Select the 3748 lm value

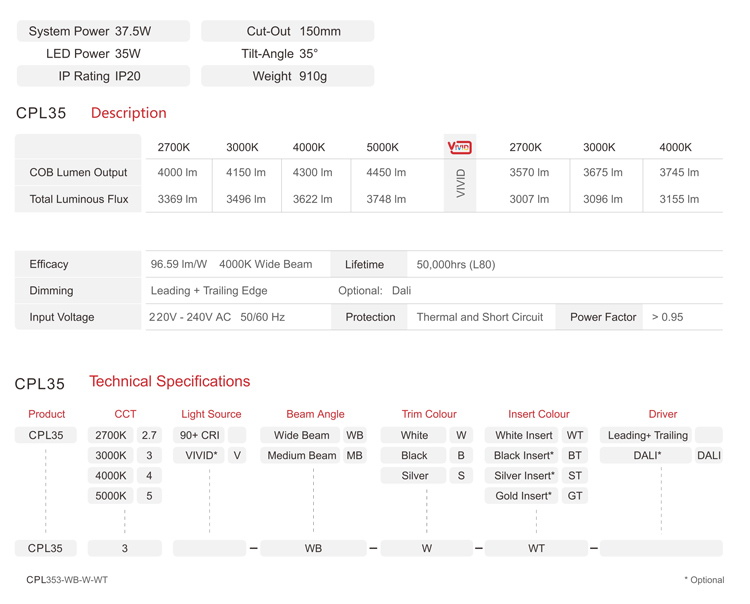pos(386,199)
